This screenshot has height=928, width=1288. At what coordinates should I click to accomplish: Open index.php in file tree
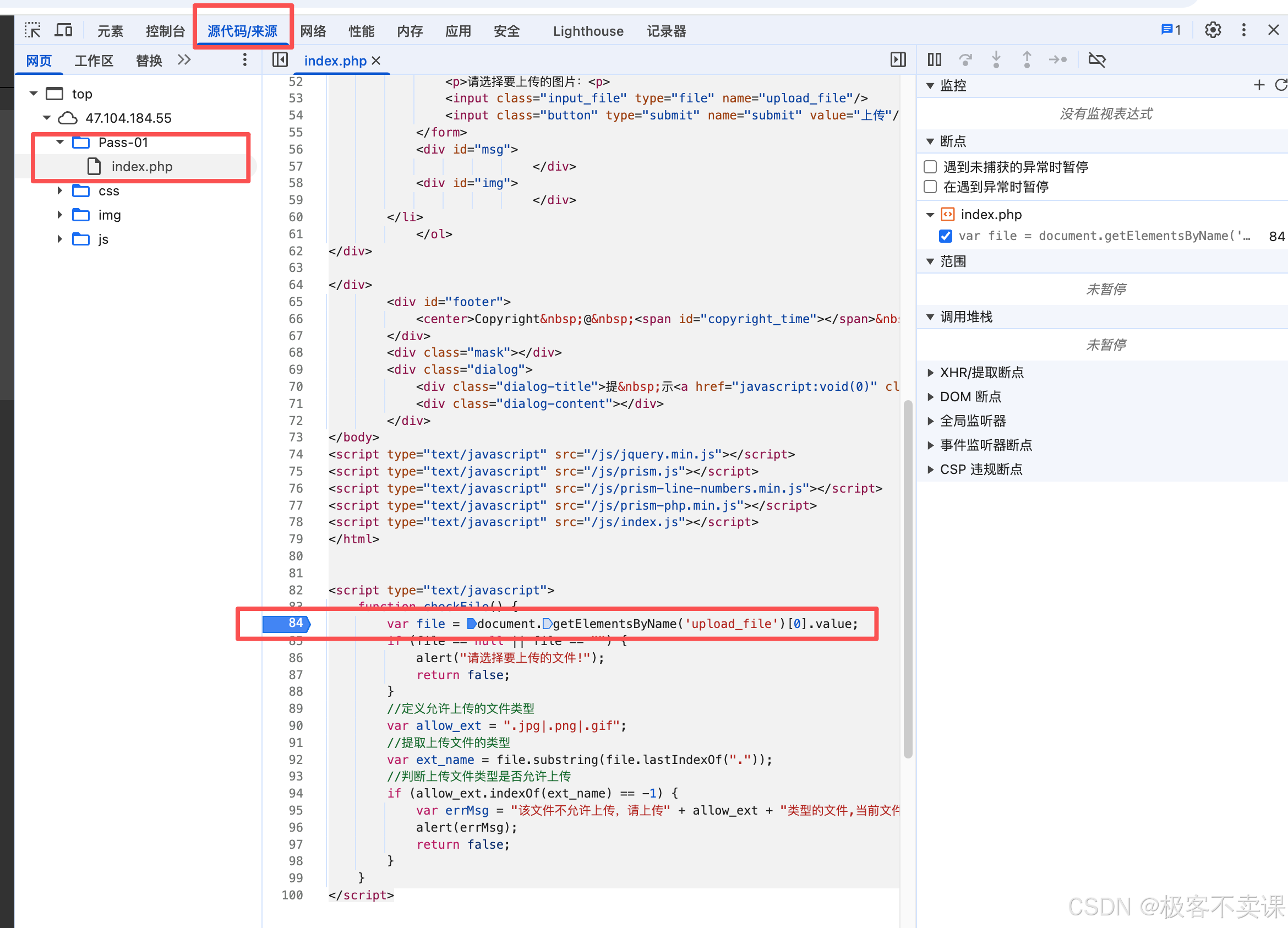141,166
